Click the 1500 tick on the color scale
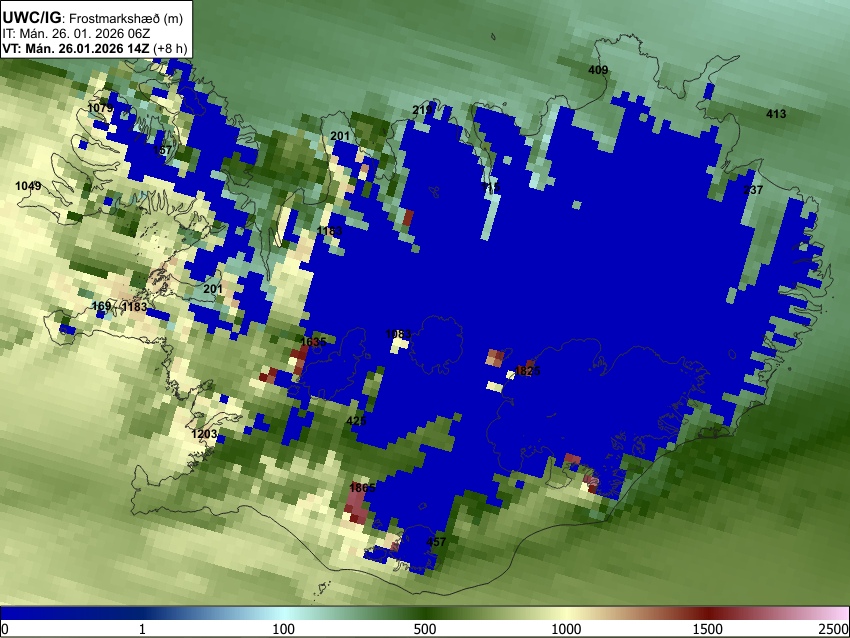The height and width of the screenshot is (638, 850). click(708, 629)
